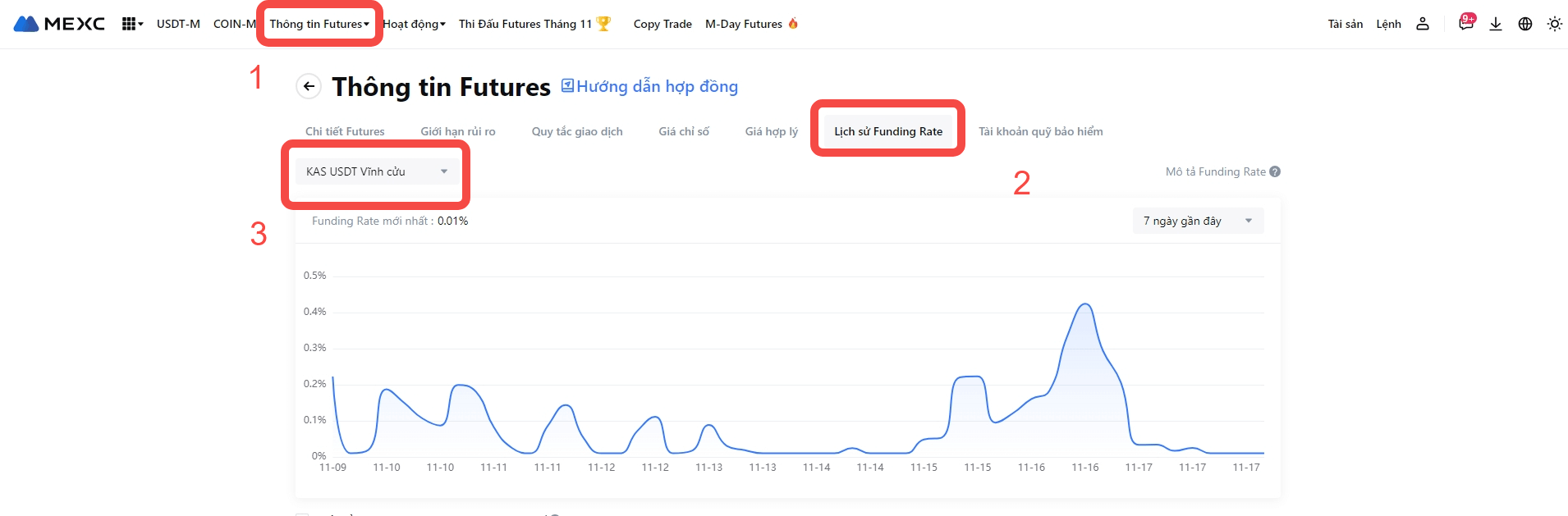Open the messages icon with 9+ badge
This screenshot has height=516, width=1568.
1466,23
